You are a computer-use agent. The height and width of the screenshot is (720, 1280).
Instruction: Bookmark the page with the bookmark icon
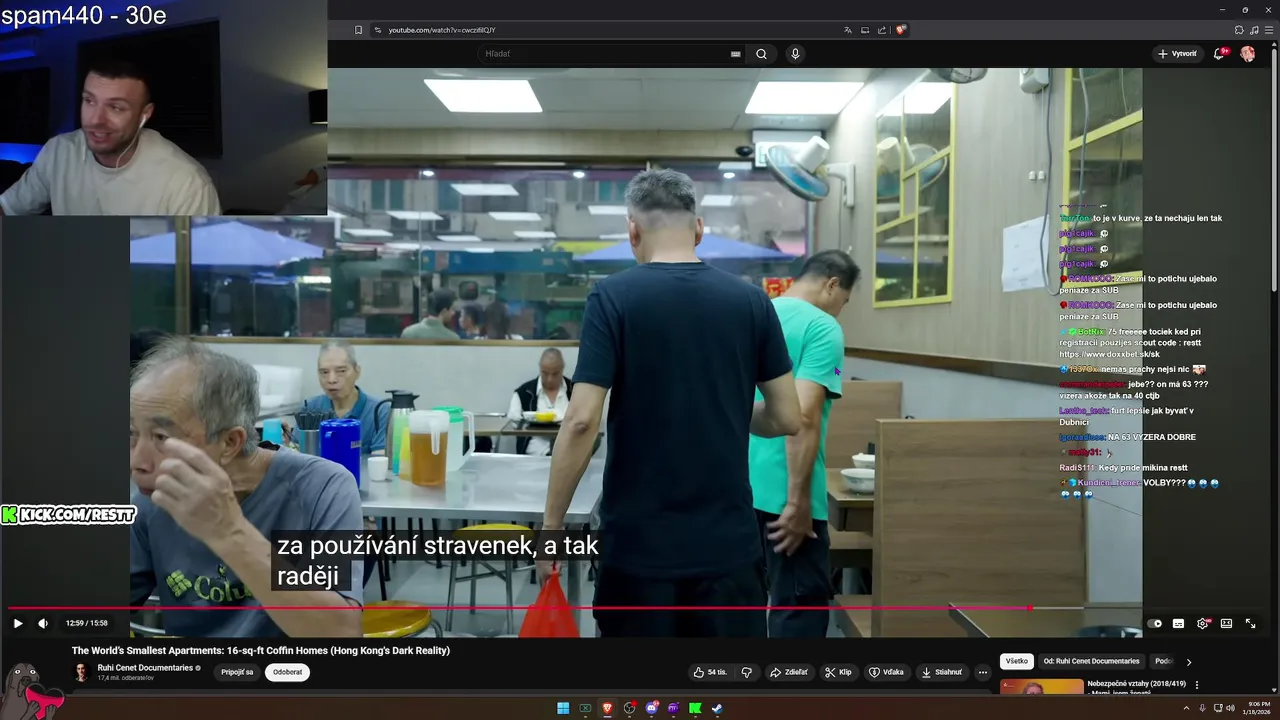[359, 30]
